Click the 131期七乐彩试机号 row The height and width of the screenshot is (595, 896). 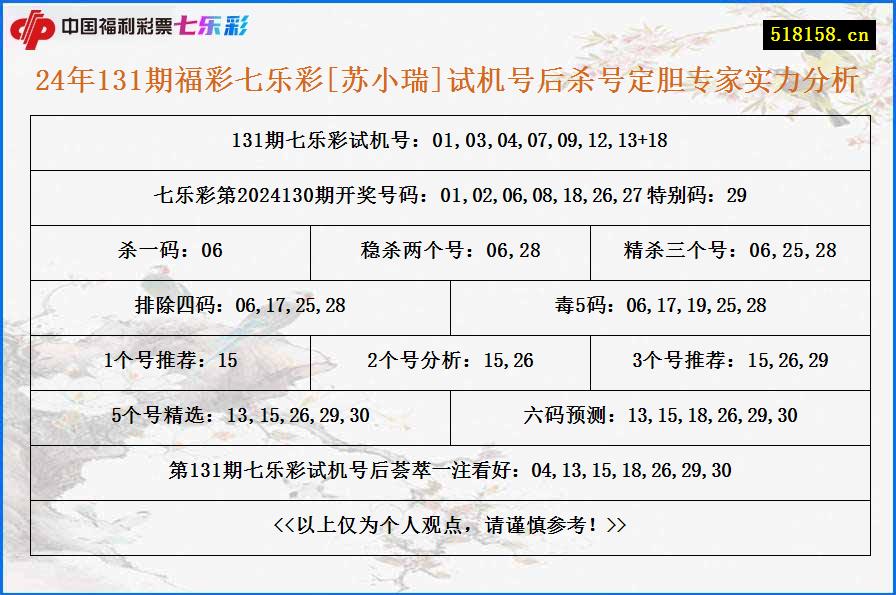point(448,142)
